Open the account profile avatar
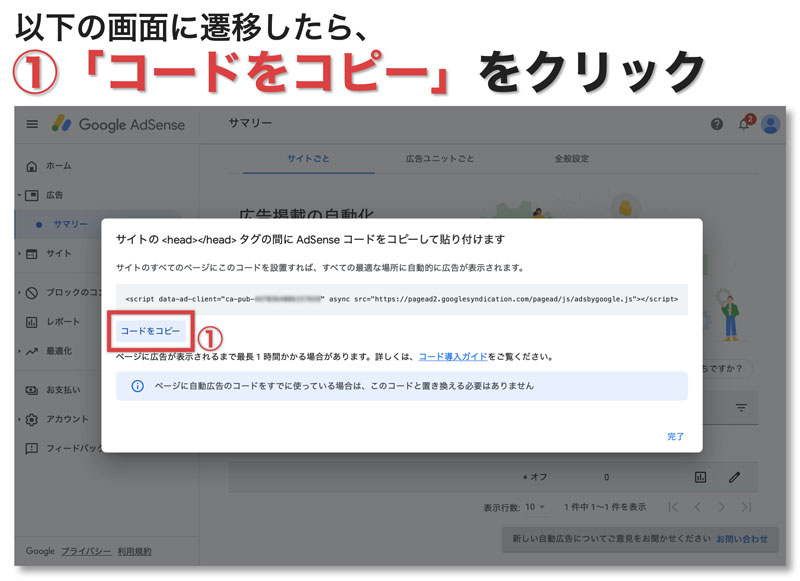 [x=770, y=124]
